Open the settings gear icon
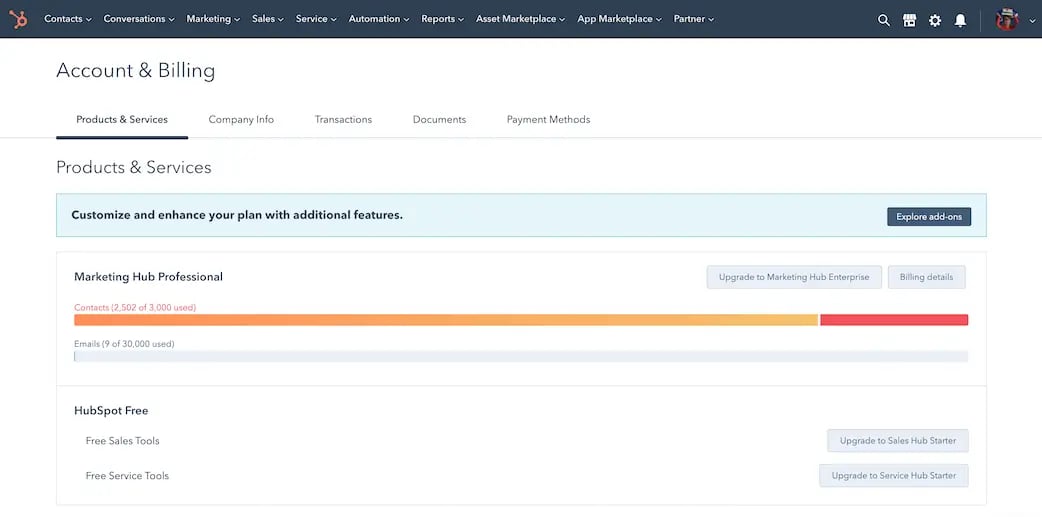 (x=935, y=20)
